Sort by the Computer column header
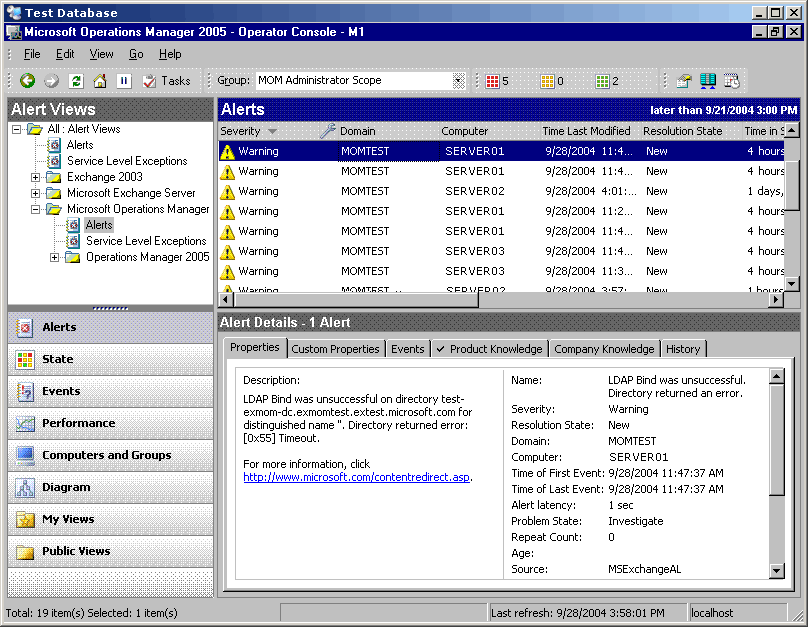 pos(489,131)
